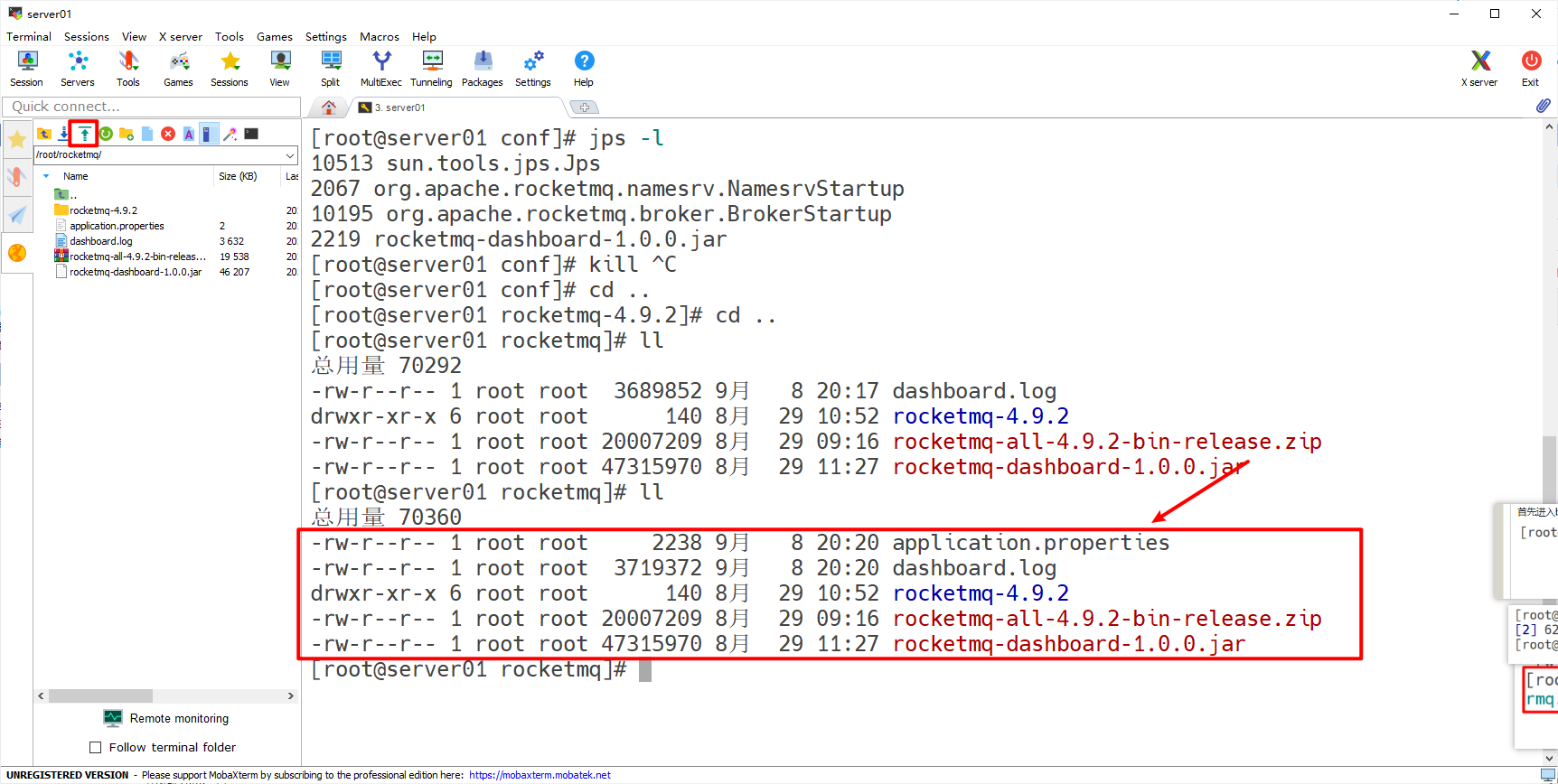Viewport: 1558px width, 784px height.
Task: Open the mobaxterm.mobatek.net link
Action: click(x=540, y=775)
